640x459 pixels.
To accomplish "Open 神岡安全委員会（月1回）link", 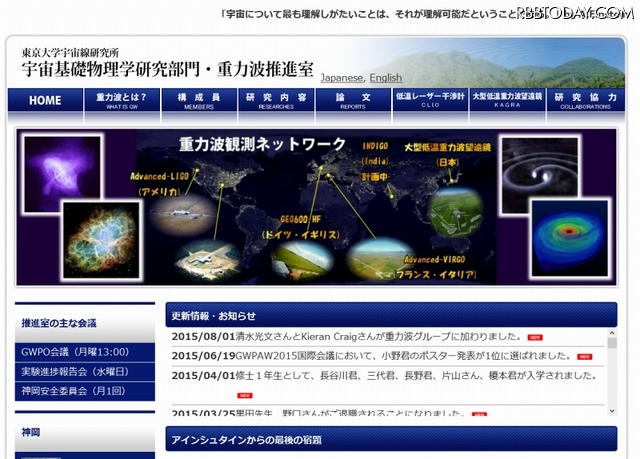I will pos(85,391).
